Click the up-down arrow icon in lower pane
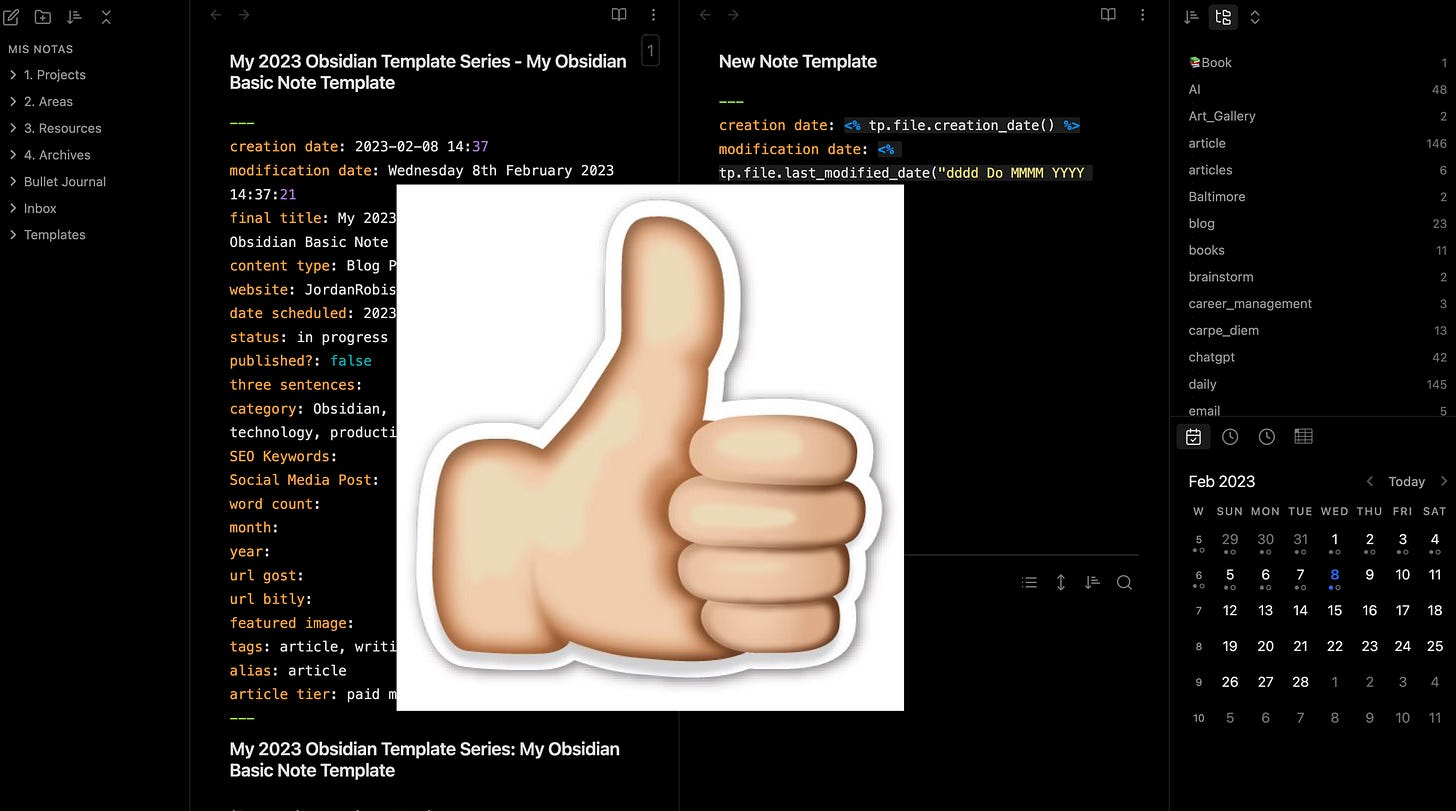 pos(1061,582)
